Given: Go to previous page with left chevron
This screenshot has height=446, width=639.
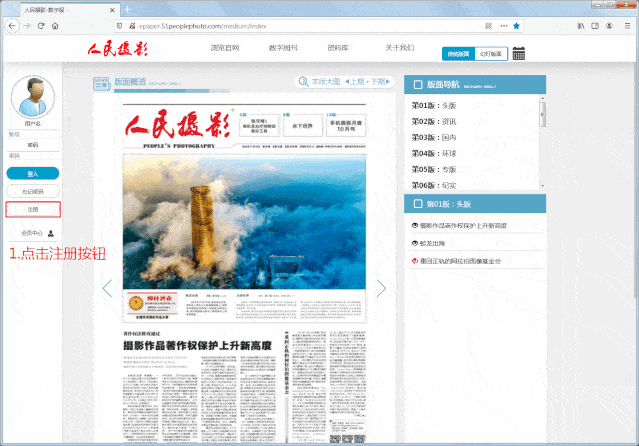Looking at the screenshot, I should [x=107, y=288].
